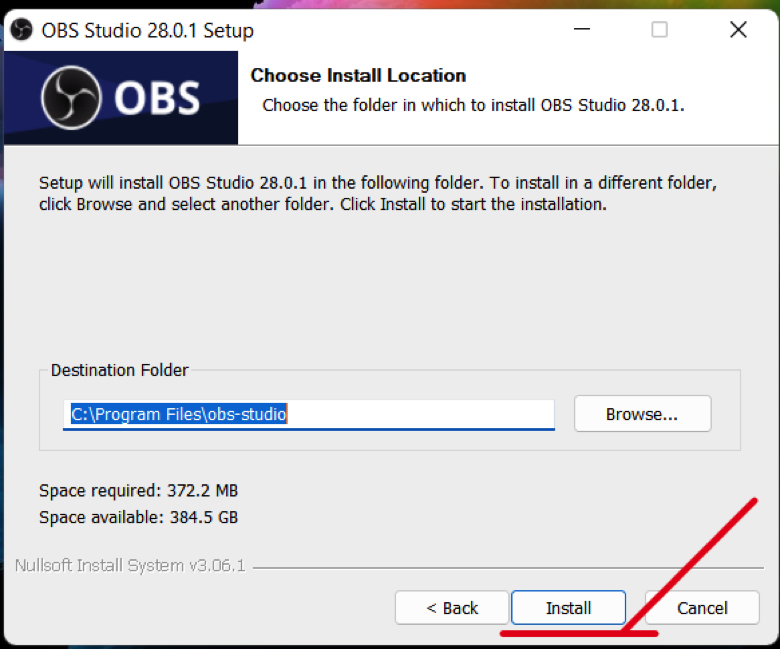Screen dimensions: 780x649
Task: Click the 'Nullsoft Install System v3.06.1' label
Action: coord(130,565)
